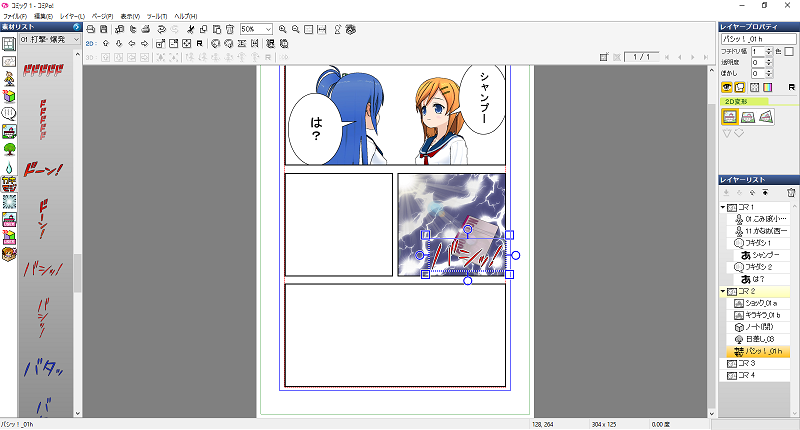Image resolution: width=800 pixels, height=430 pixels.
Task: Click the white 色 color swatch
Action: click(x=789, y=51)
